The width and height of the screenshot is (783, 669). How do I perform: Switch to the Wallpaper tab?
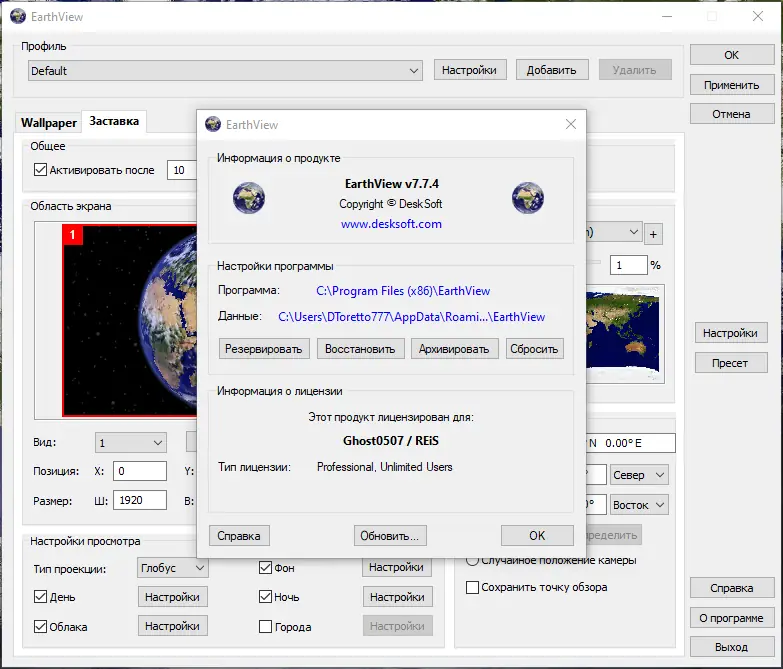[x=49, y=123]
